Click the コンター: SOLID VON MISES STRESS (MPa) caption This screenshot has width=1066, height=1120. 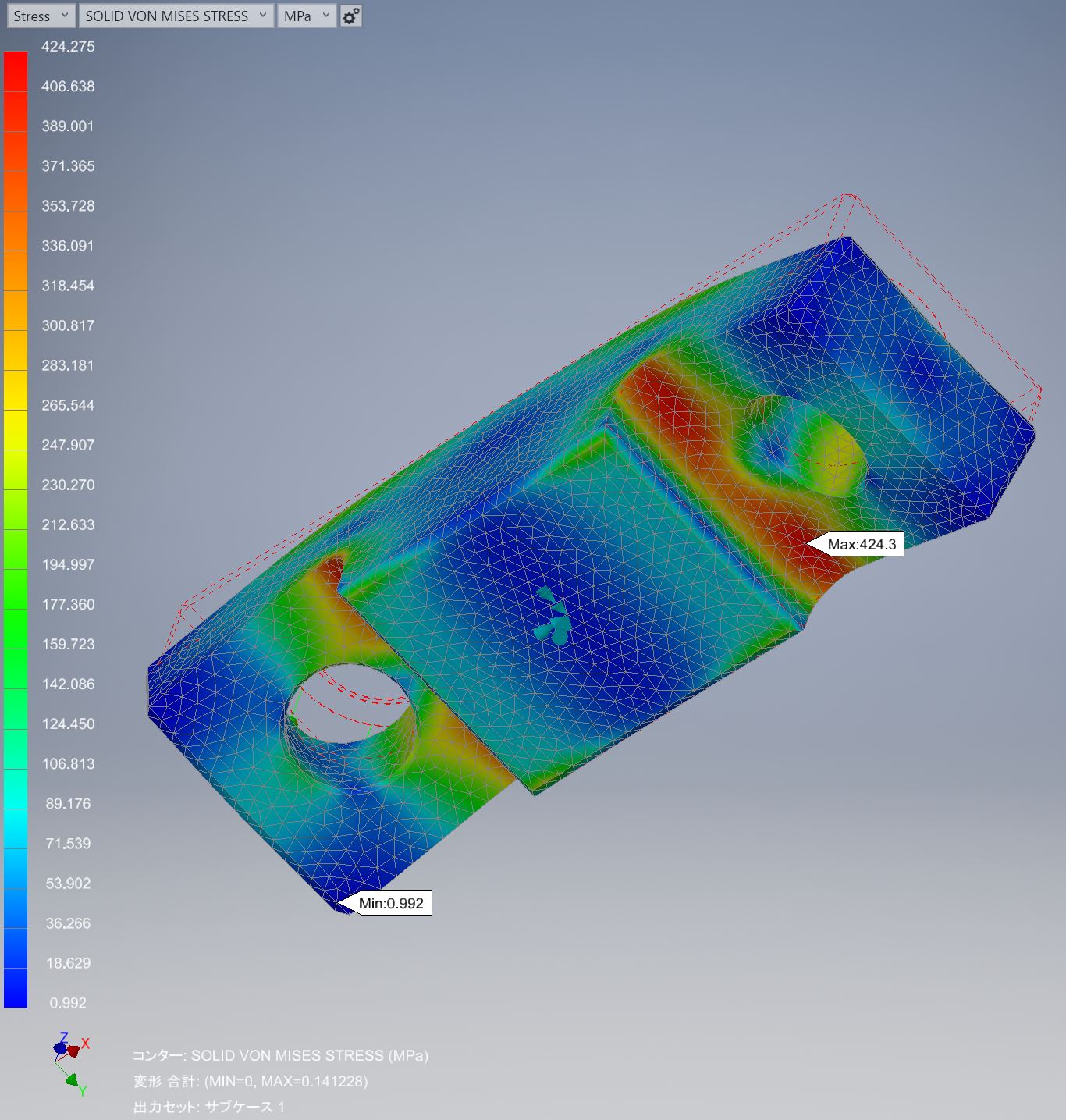coord(280,1055)
